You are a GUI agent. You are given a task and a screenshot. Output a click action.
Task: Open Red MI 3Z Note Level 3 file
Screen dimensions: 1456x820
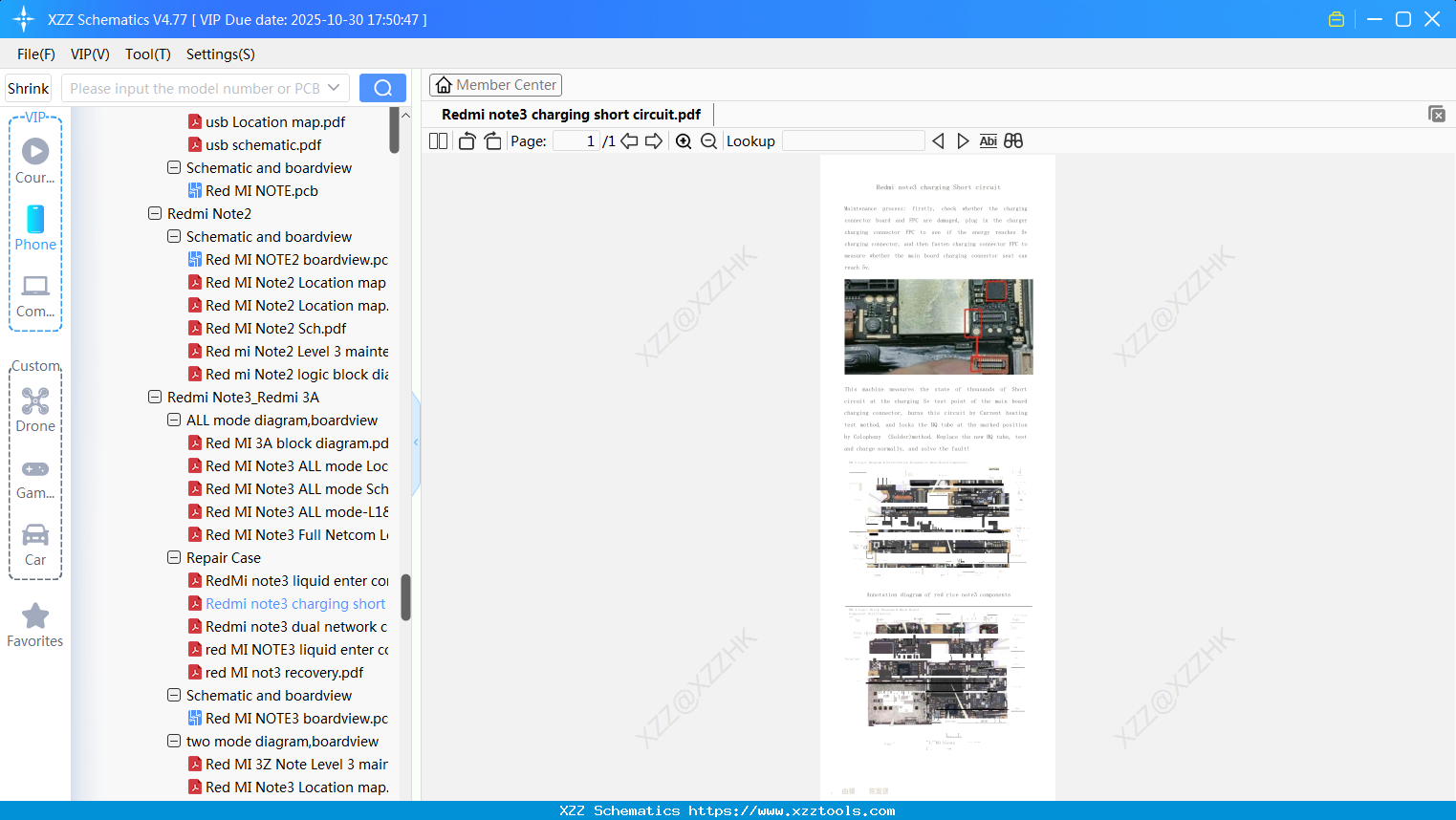(288, 765)
